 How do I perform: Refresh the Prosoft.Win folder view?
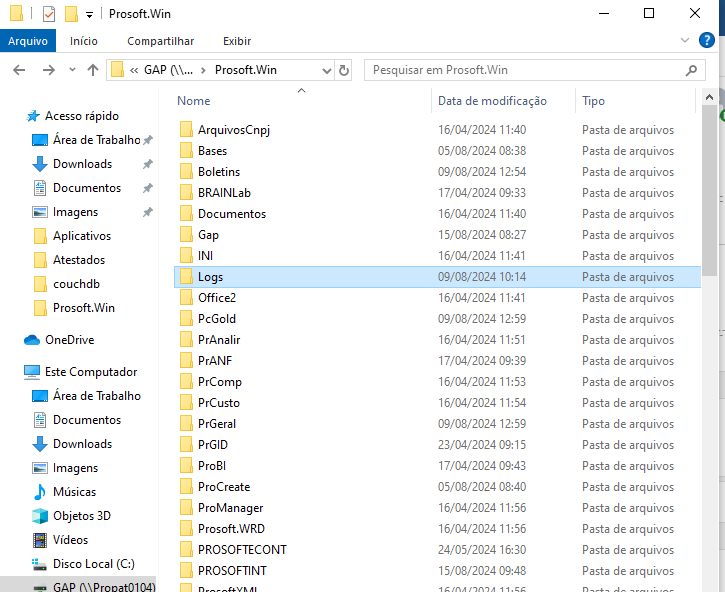click(344, 70)
